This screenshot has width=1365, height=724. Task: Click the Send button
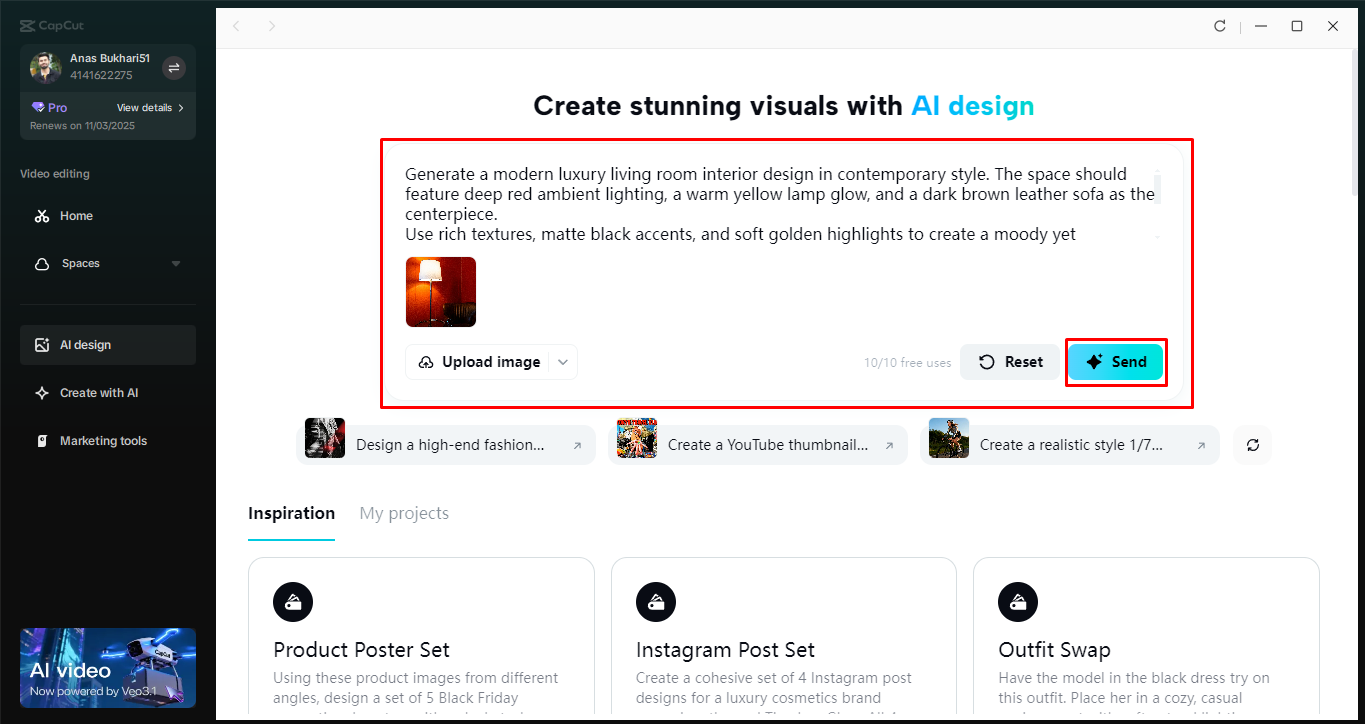[x=1116, y=362]
